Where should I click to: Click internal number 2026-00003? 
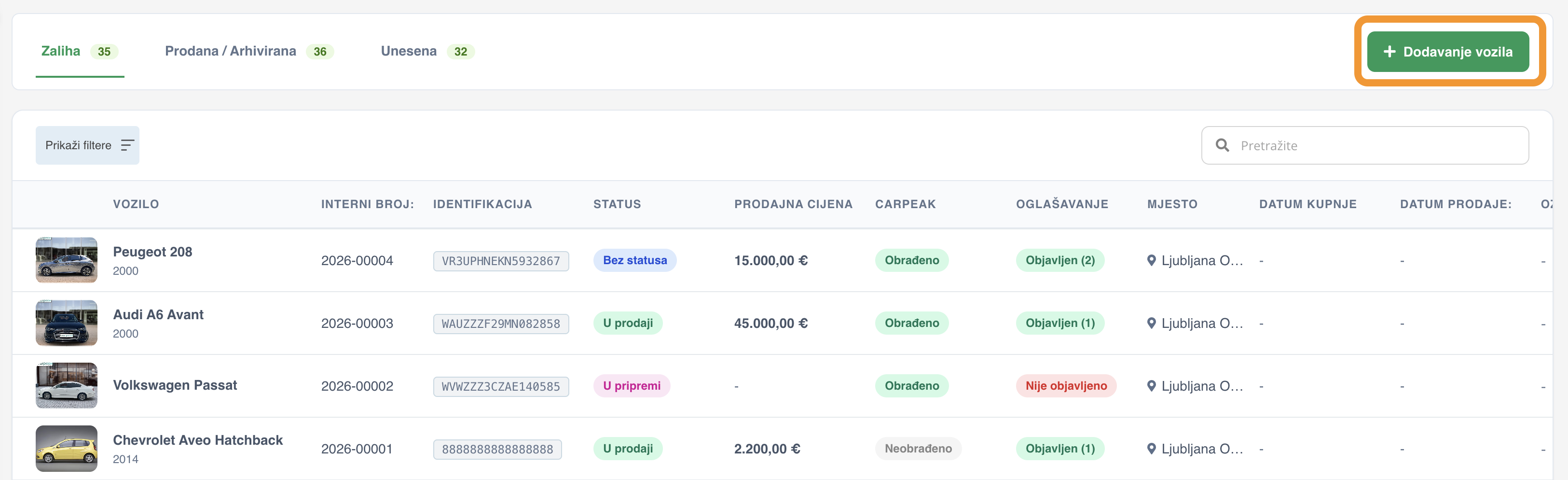click(357, 324)
